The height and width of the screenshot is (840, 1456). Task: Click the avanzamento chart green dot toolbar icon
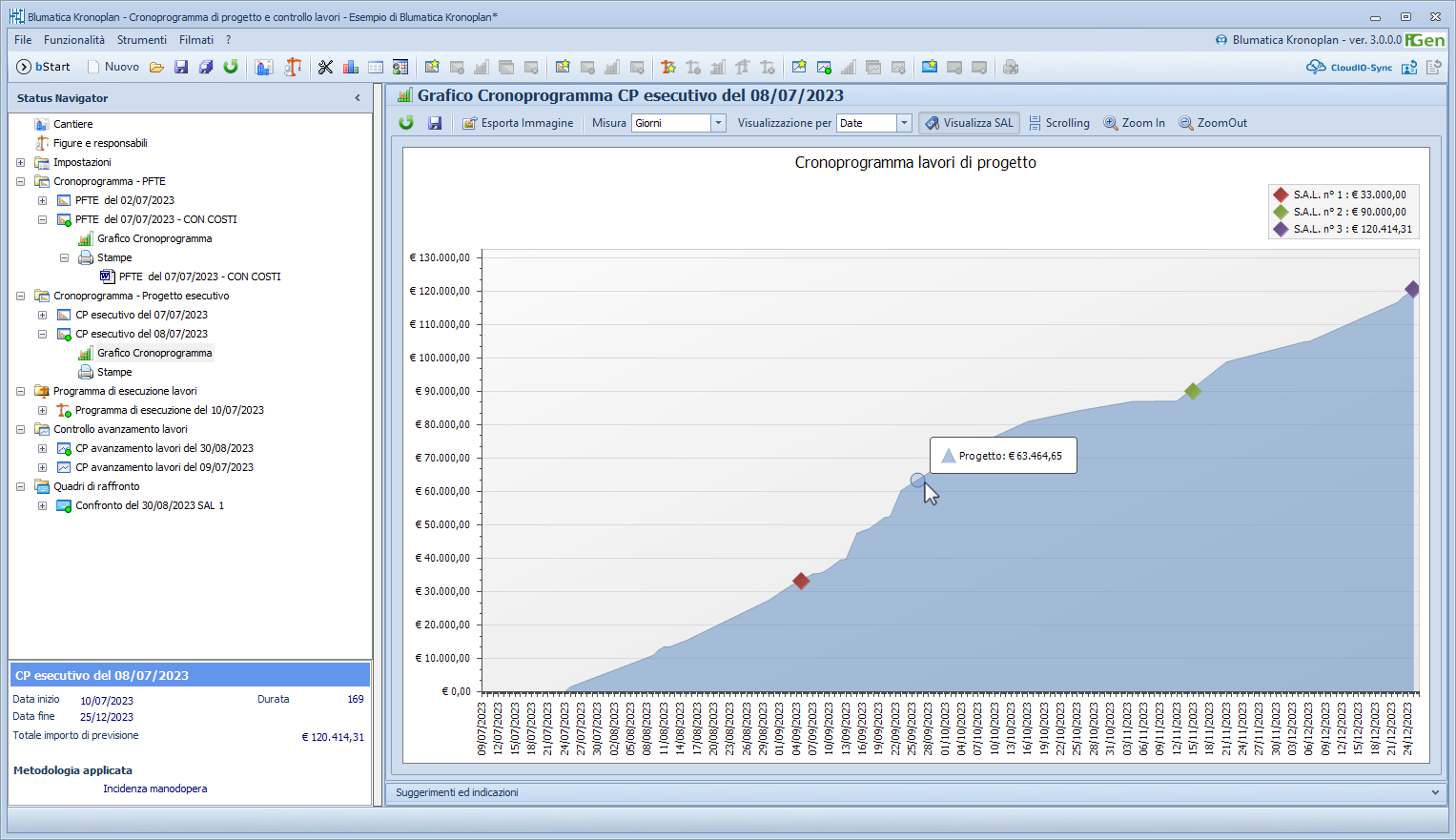click(x=824, y=67)
